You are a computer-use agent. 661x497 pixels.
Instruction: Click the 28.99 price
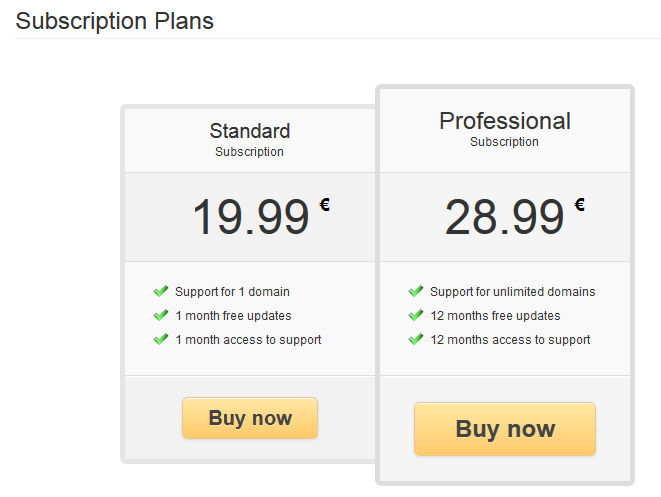(505, 217)
